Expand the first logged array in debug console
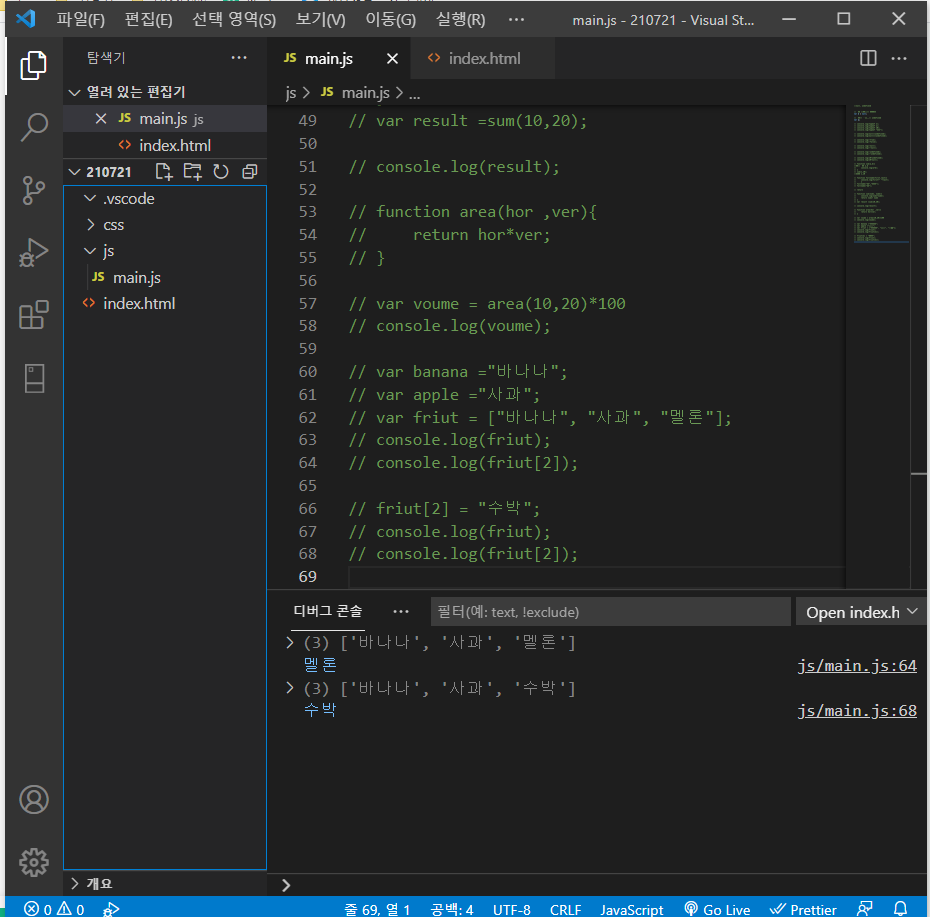The image size is (930, 917). [x=289, y=642]
